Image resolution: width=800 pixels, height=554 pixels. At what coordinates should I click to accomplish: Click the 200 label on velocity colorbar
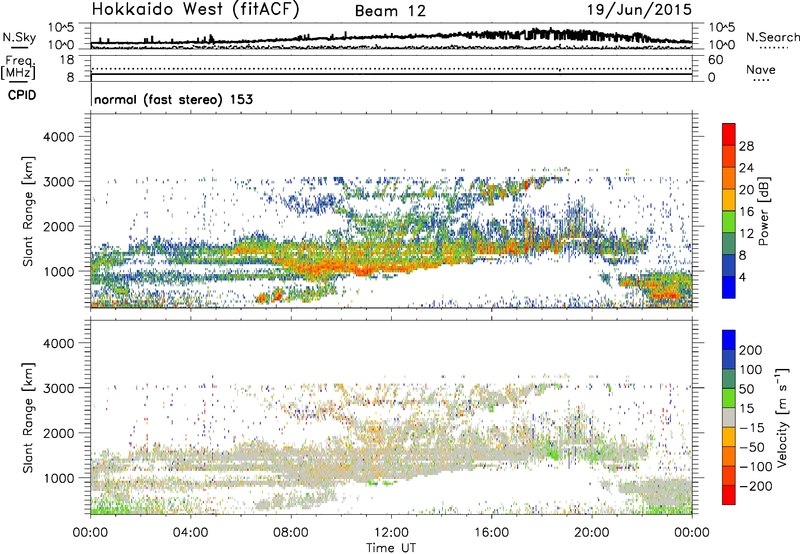click(751, 350)
